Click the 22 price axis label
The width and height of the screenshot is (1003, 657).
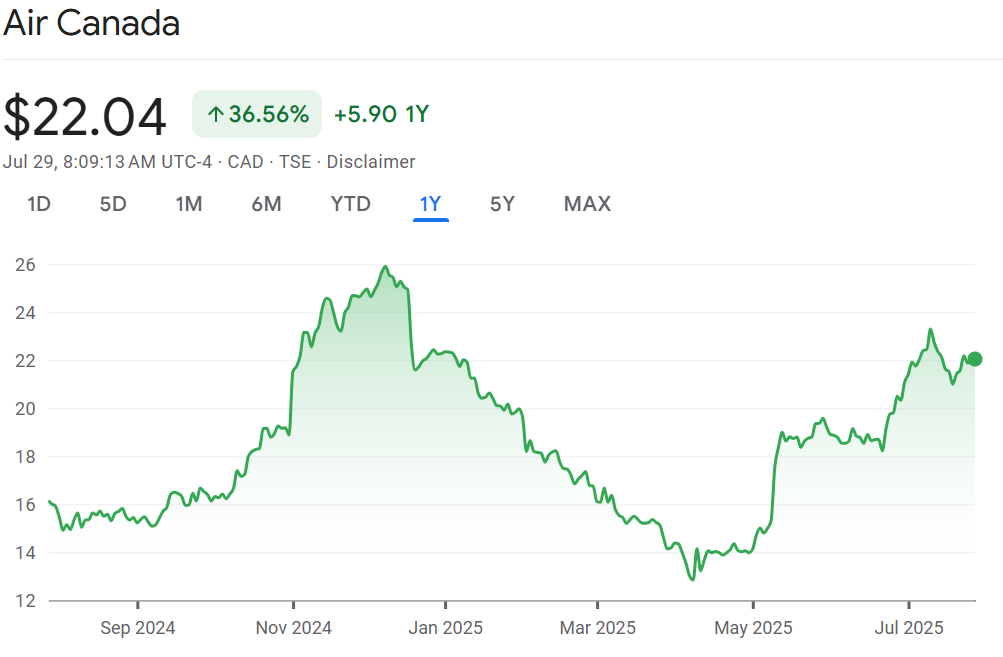[x=26, y=361]
